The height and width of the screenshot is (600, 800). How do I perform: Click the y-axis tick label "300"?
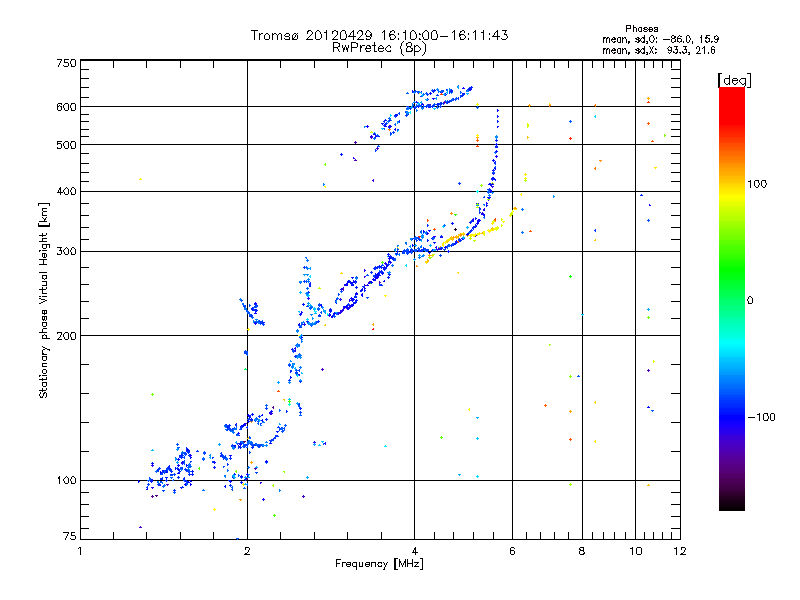(66, 252)
